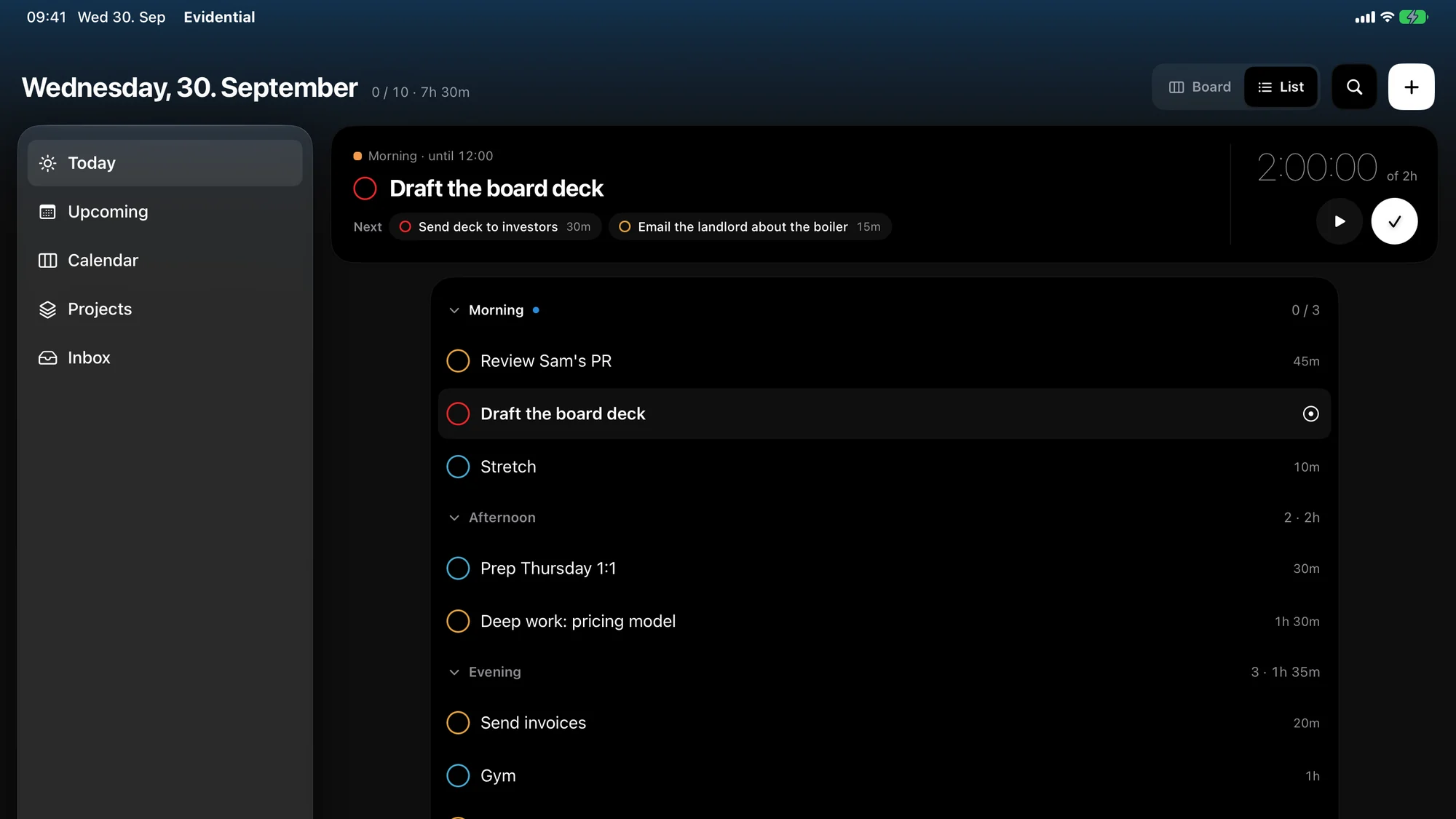Open the search magnifier button

(1354, 87)
